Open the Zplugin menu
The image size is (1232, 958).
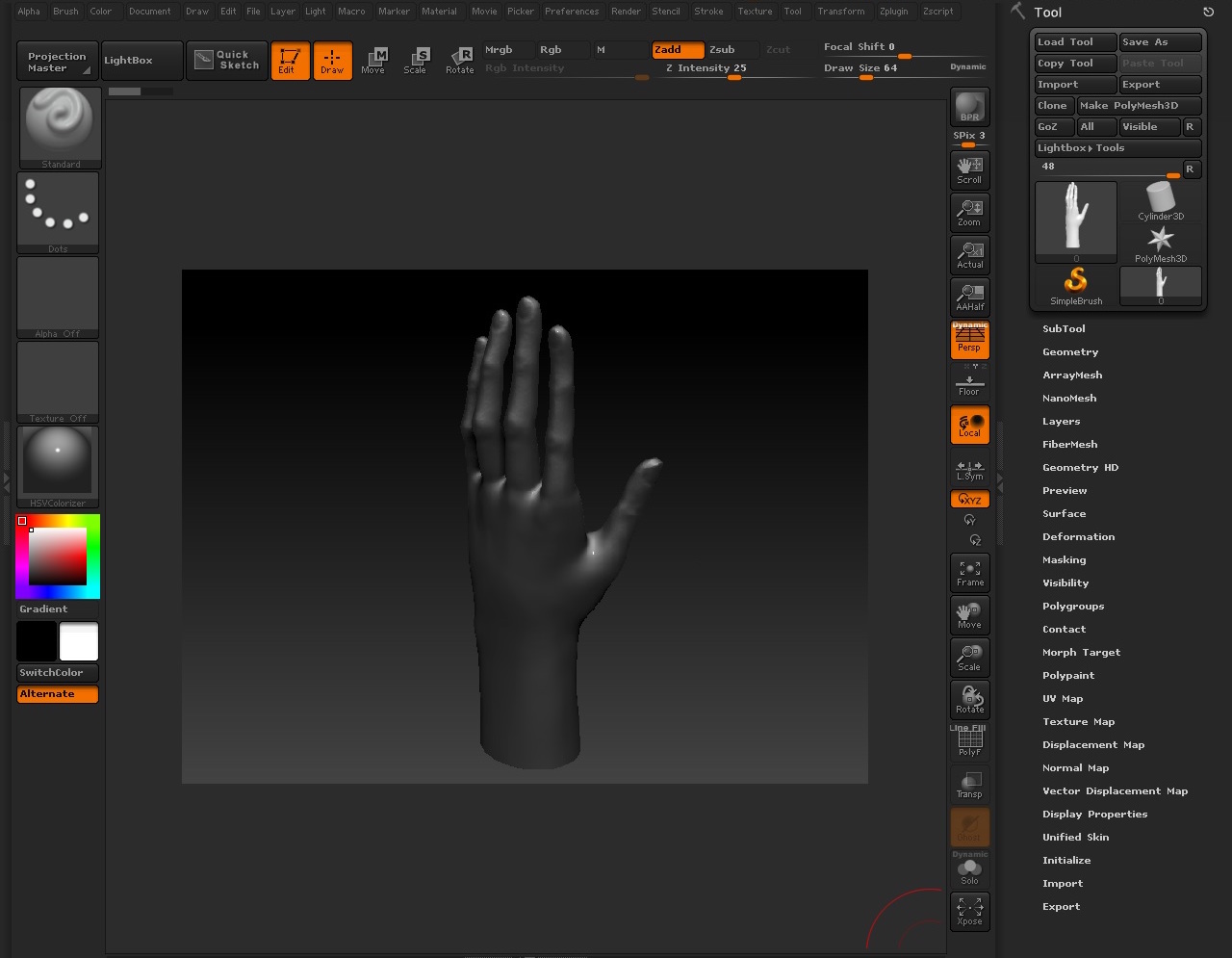click(x=893, y=12)
